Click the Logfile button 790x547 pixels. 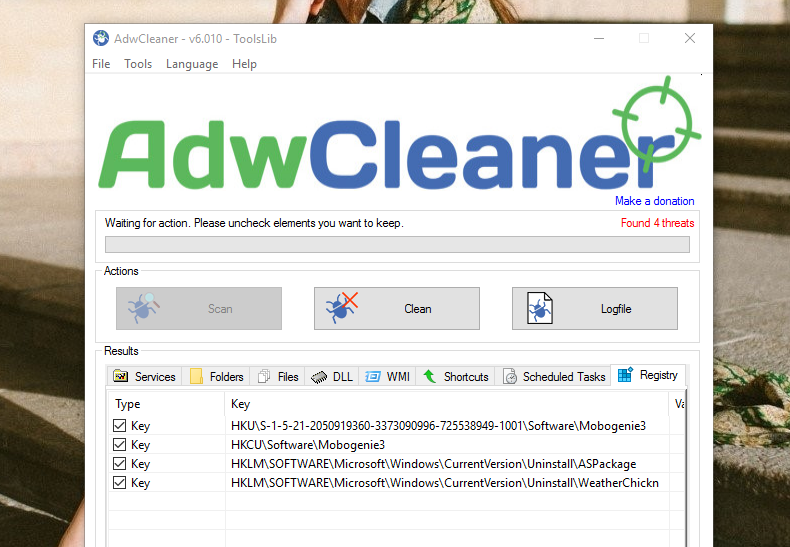tap(595, 308)
